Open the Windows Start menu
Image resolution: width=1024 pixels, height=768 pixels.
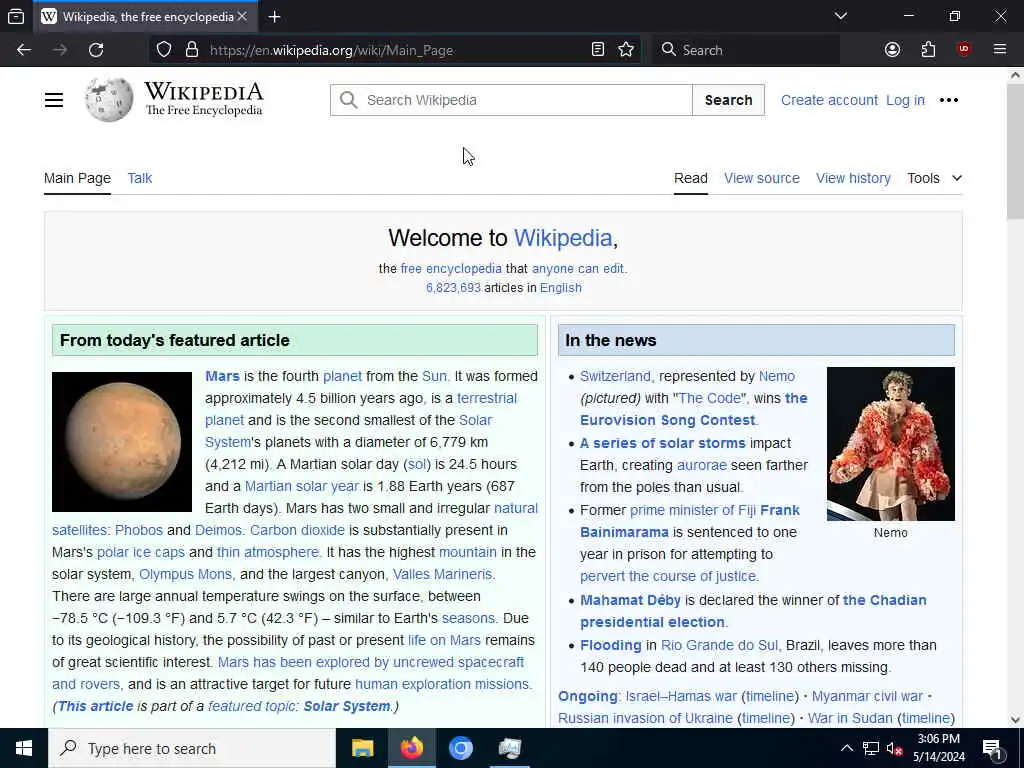[x=24, y=748]
